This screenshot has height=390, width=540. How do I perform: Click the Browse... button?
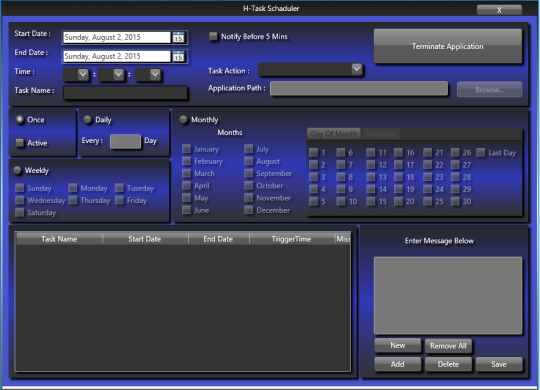coord(489,90)
